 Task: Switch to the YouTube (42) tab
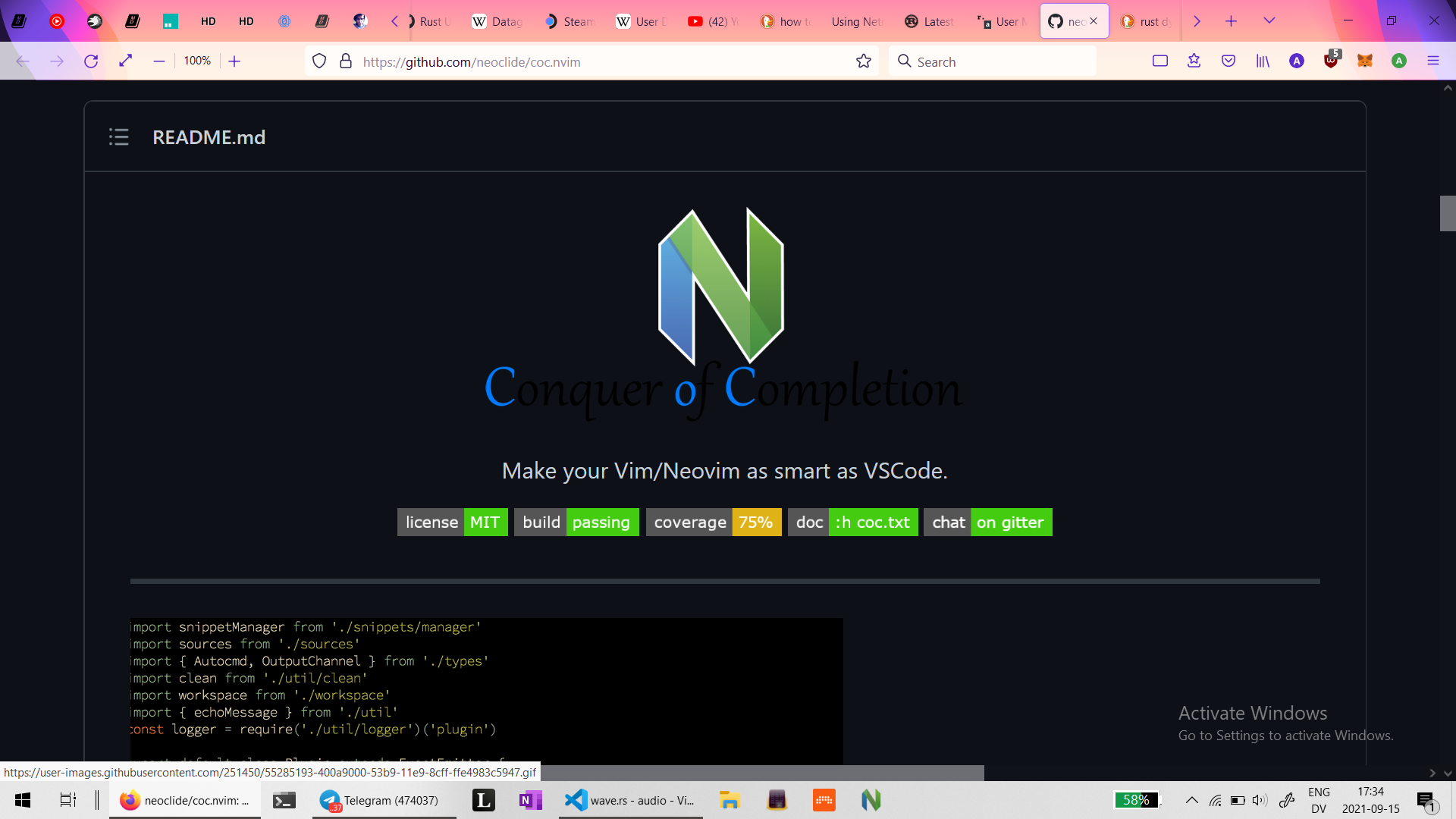(x=714, y=21)
